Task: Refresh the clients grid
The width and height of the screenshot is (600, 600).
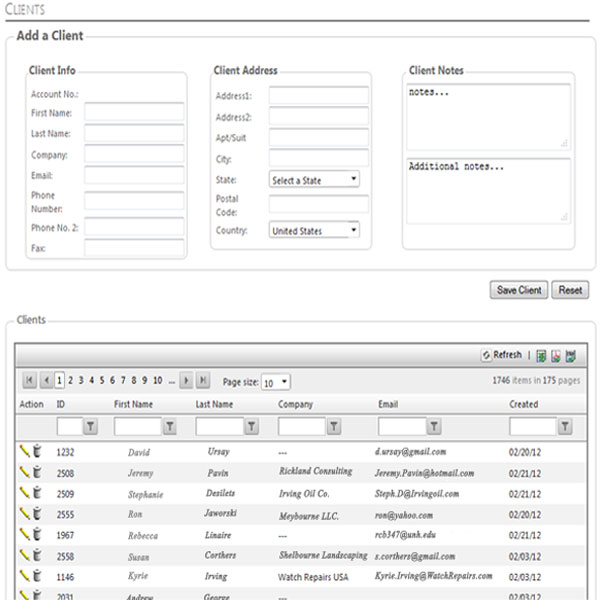Action: (x=502, y=355)
